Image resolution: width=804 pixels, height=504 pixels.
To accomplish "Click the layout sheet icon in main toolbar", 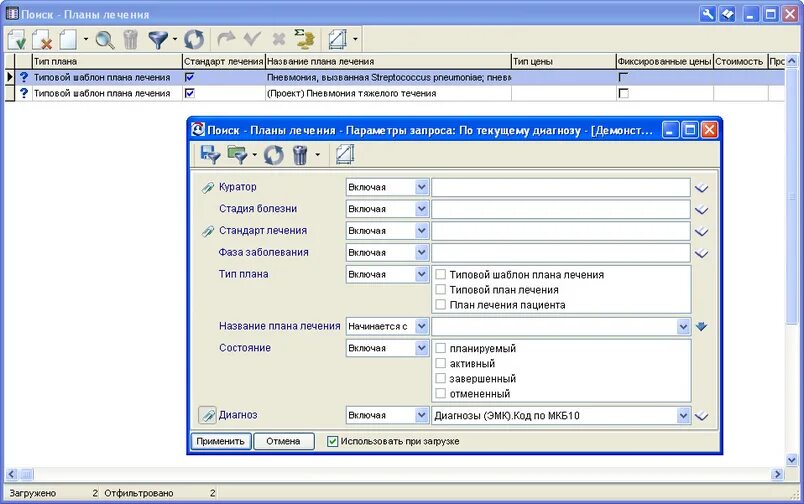I will pos(337,39).
